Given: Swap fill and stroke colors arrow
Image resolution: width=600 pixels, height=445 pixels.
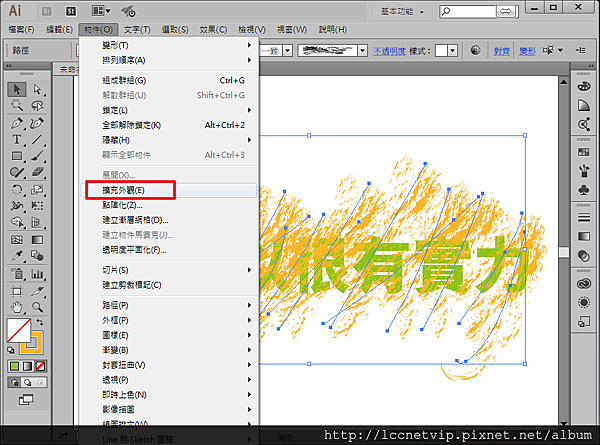Looking at the screenshot, I should pos(39,323).
